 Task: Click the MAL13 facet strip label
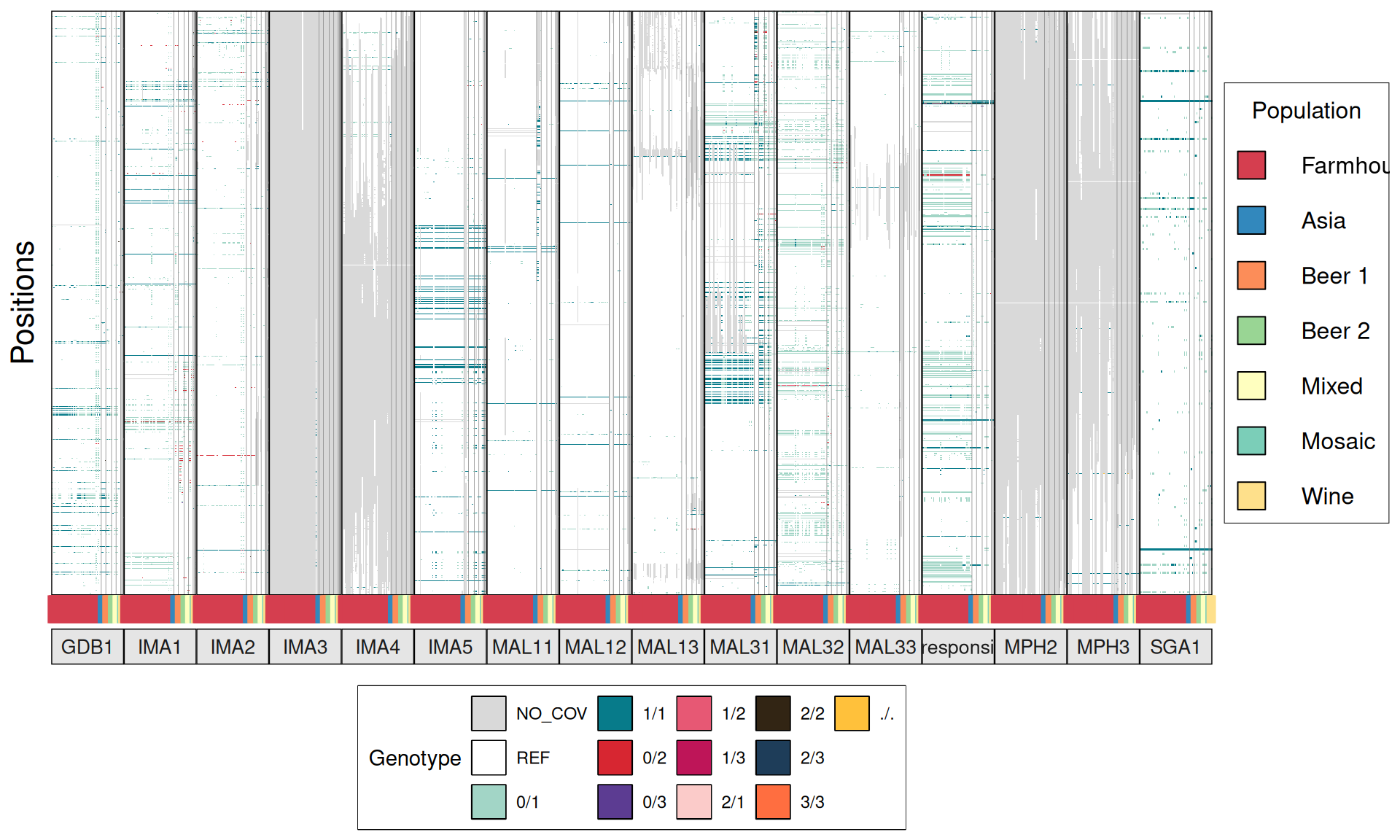pyautogui.click(x=667, y=647)
